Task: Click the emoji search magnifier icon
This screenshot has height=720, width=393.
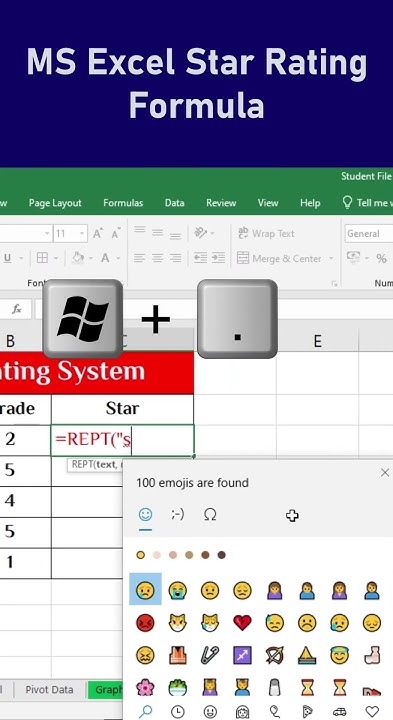Action: pyautogui.click(x=145, y=712)
